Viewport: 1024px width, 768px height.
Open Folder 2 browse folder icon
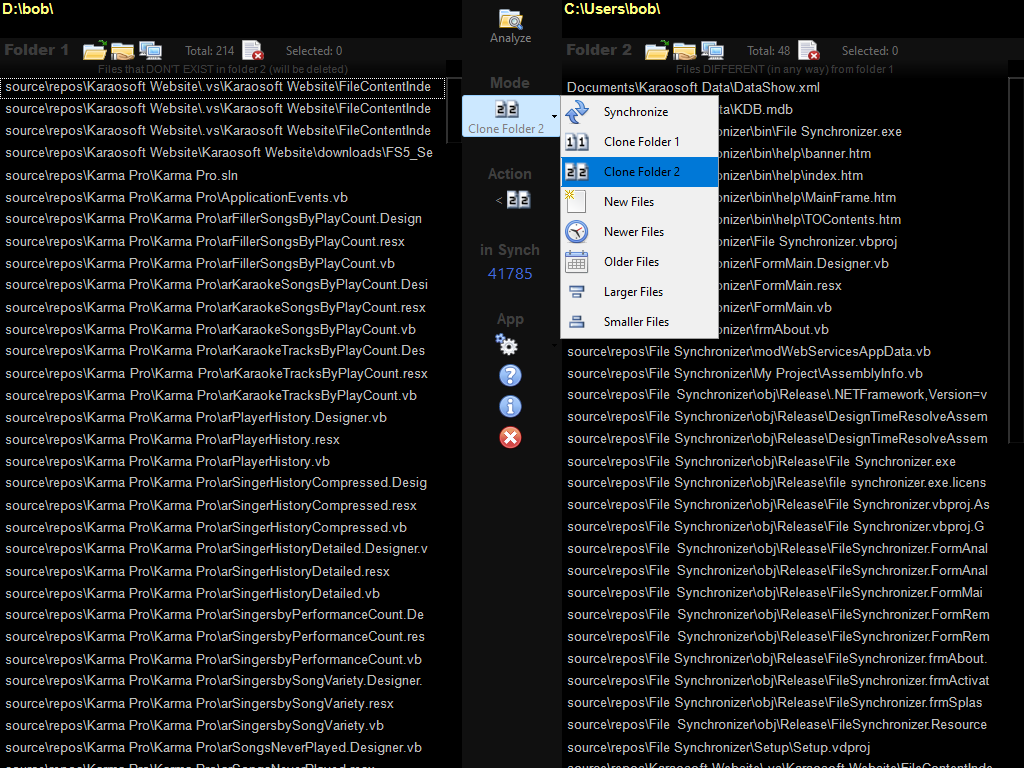pyautogui.click(x=656, y=50)
